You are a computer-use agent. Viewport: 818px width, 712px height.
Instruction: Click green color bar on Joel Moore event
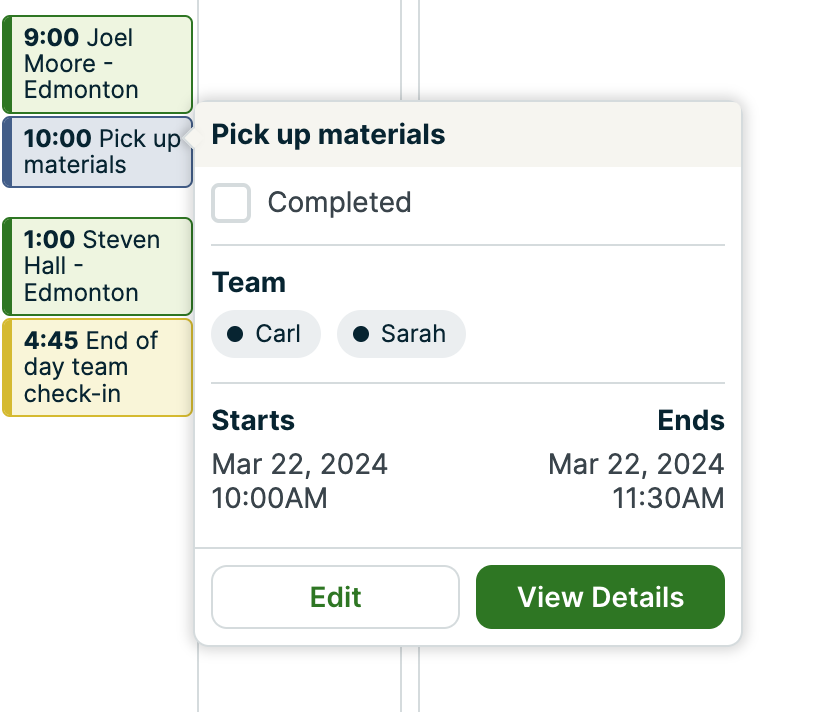pyautogui.click(x=7, y=64)
